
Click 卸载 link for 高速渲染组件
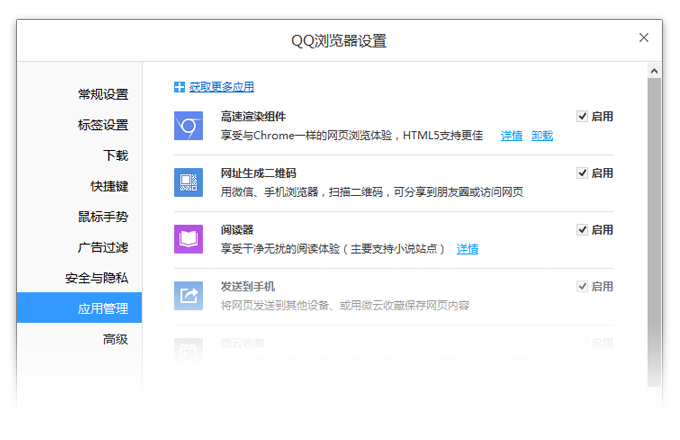(x=542, y=136)
